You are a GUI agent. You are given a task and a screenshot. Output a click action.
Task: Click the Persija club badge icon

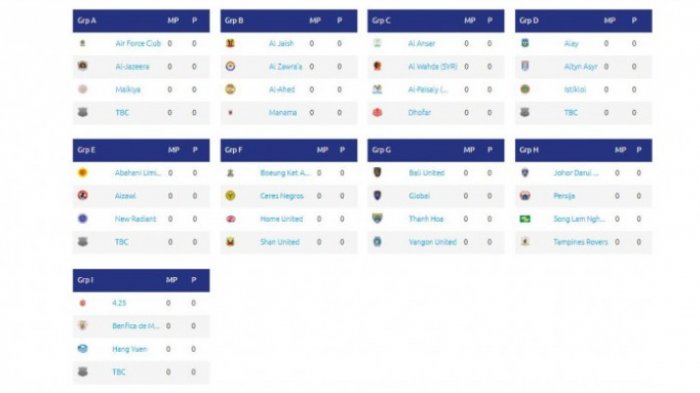[525, 196]
